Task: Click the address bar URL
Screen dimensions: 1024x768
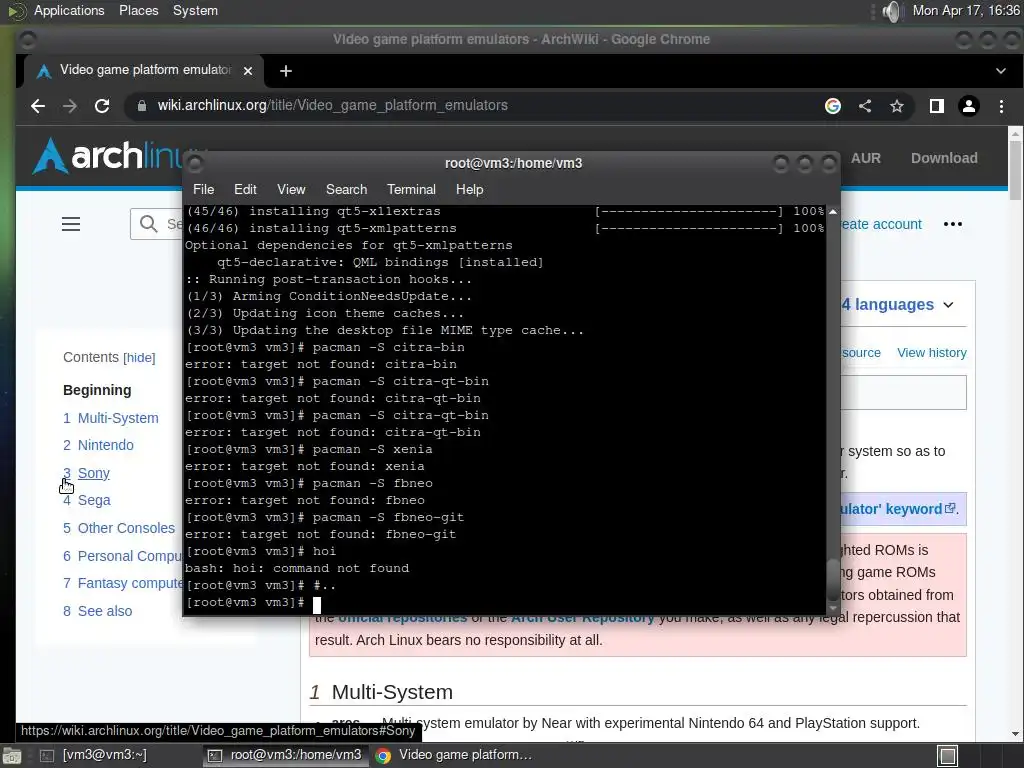Action: 332,106
